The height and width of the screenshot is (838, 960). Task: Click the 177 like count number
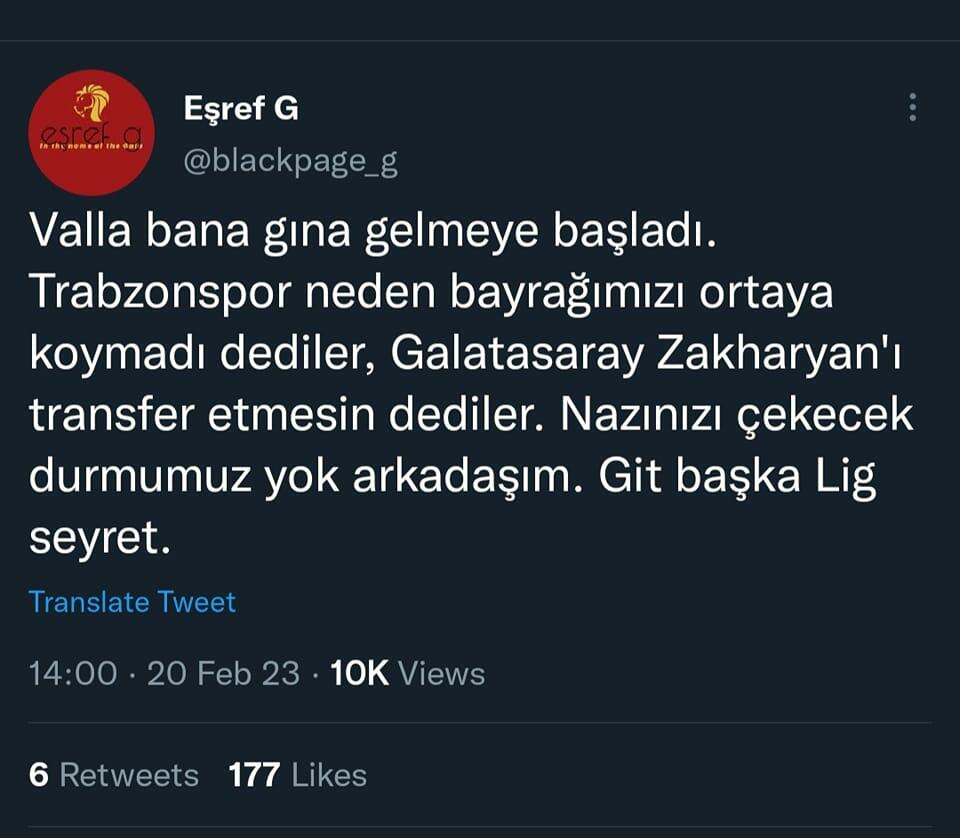pos(253,775)
